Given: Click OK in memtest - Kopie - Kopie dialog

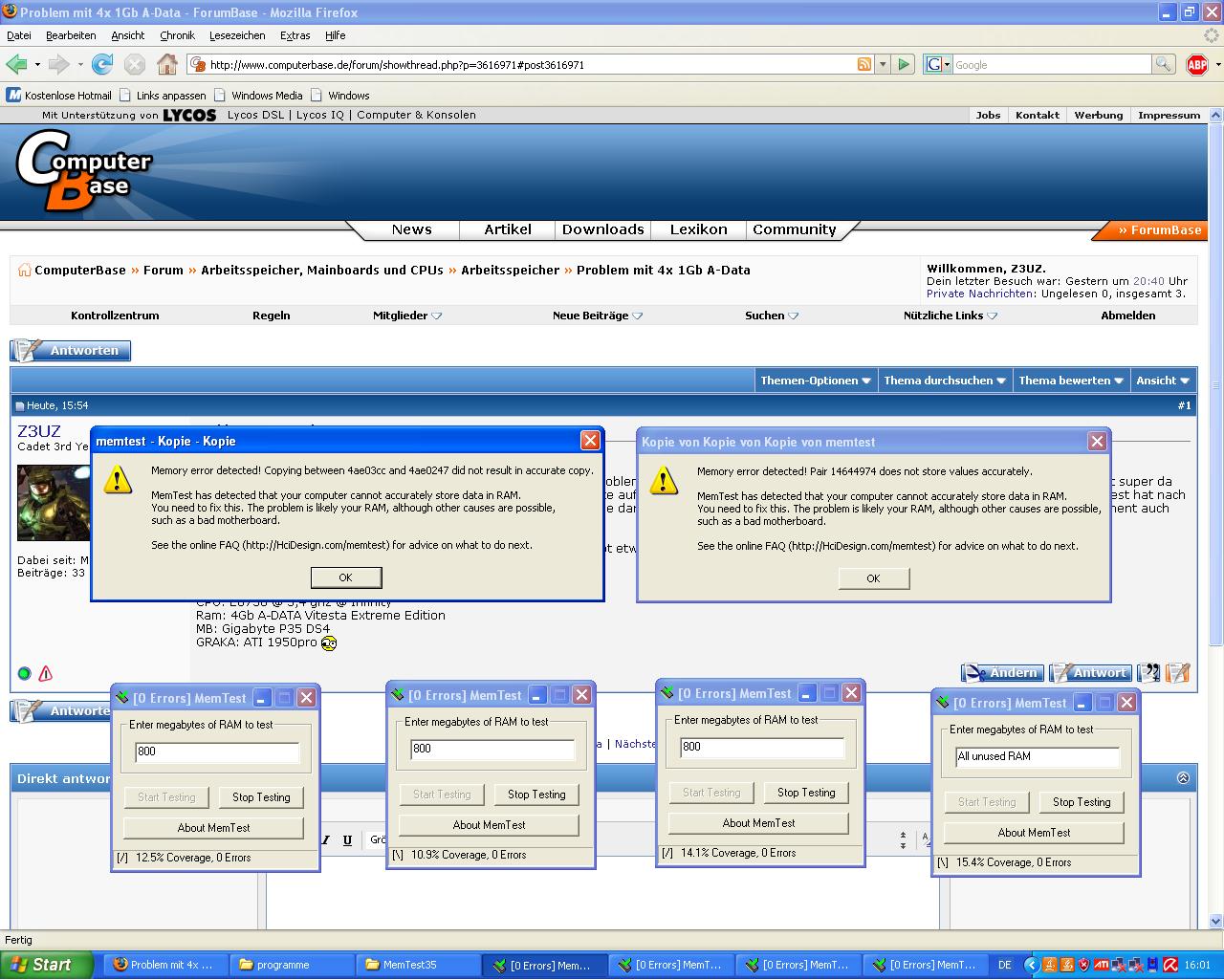Looking at the screenshot, I should click(x=346, y=577).
